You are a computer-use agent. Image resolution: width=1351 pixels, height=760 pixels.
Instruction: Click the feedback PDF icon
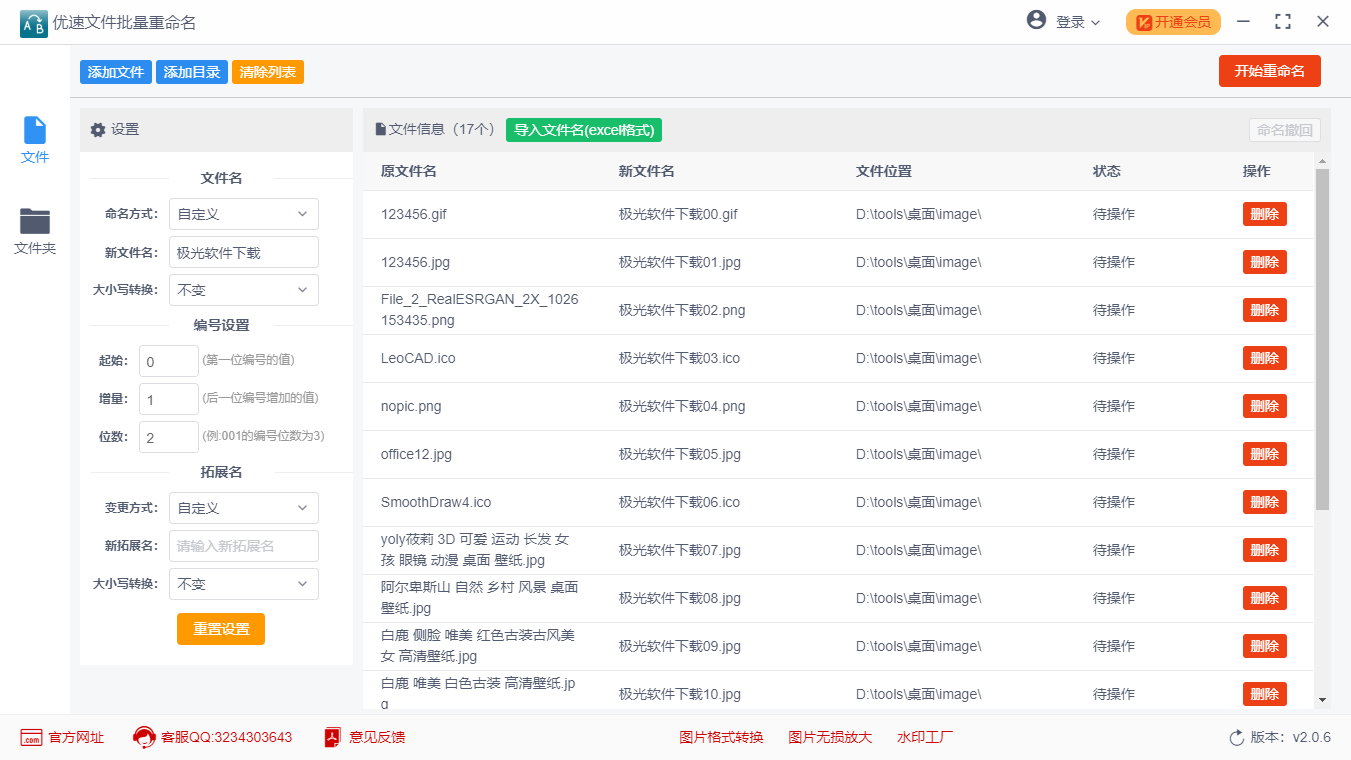333,738
